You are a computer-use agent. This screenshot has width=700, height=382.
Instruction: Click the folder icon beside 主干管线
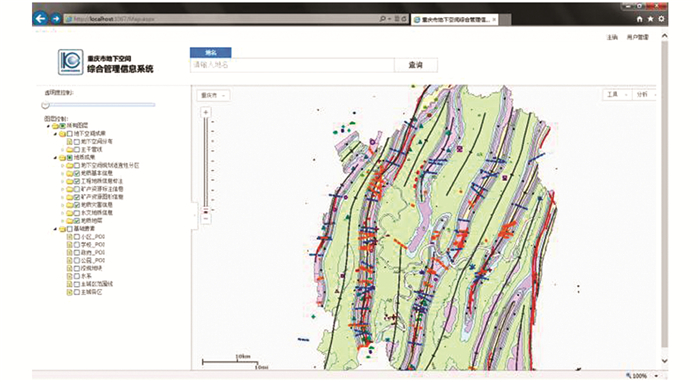click(70, 149)
